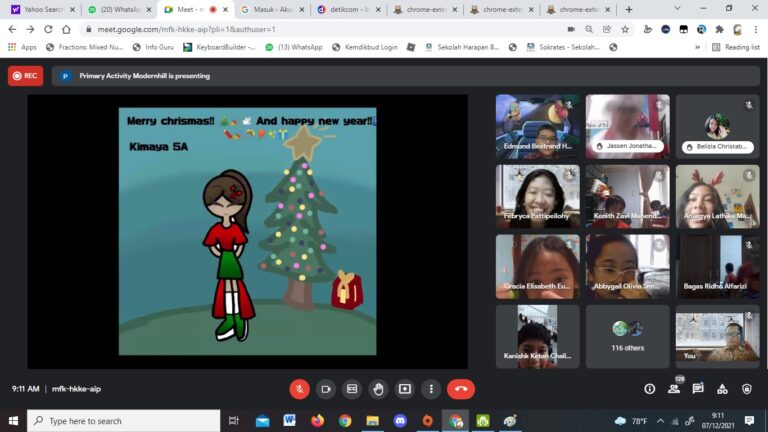Open the chat with everyone panel

(698, 389)
